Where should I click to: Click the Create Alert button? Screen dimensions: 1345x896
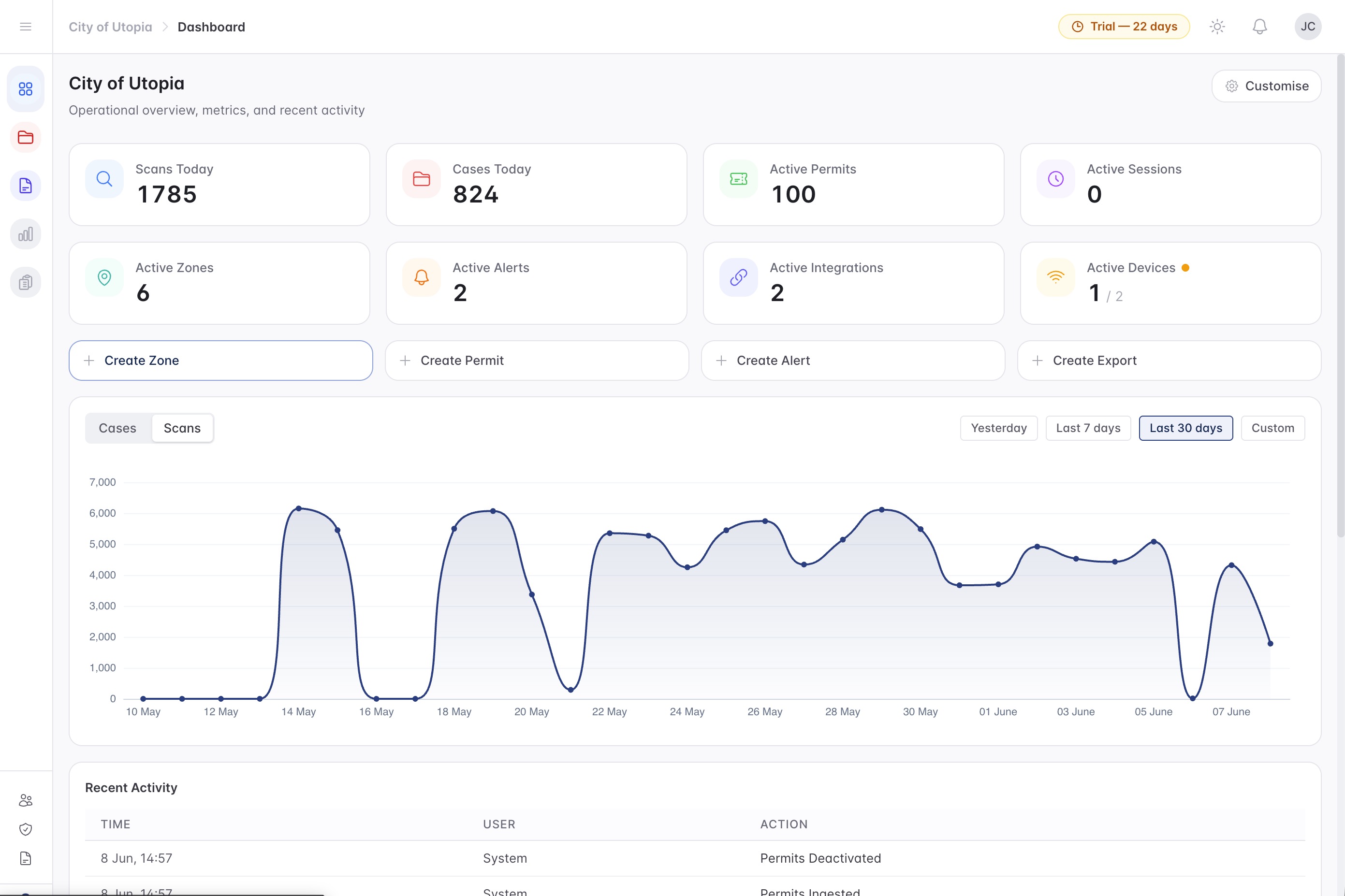pyautogui.click(x=853, y=361)
